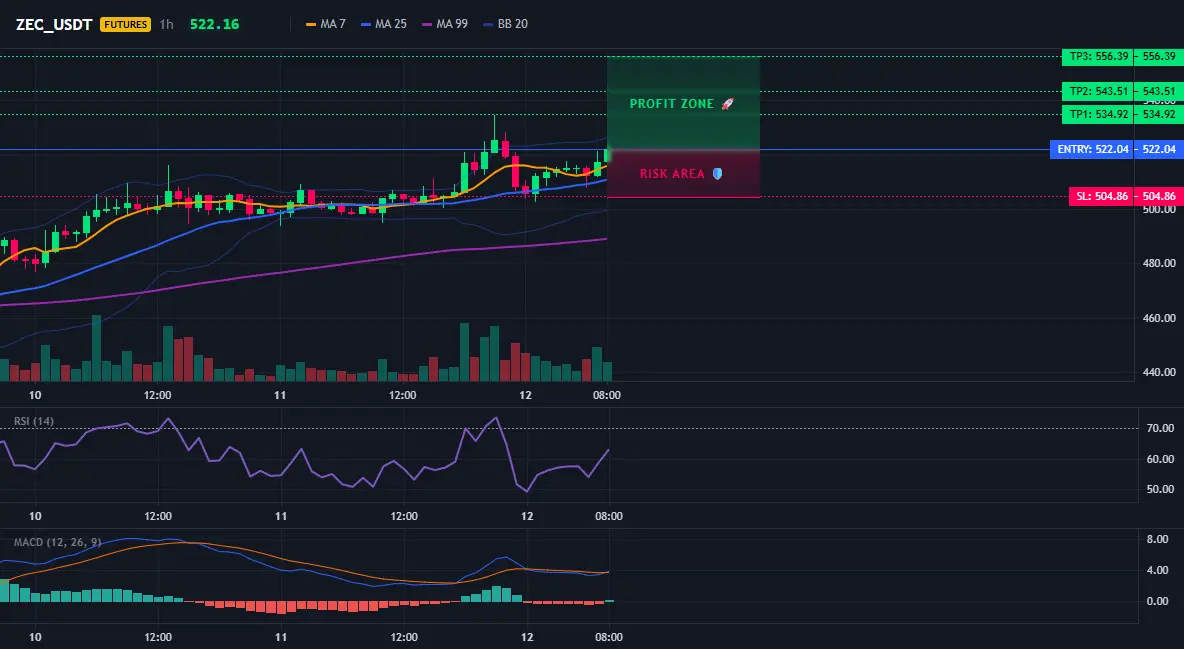This screenshot has width=1184, height=649.
Task: Click the ENTRY: 522.04 label
Action: pyautogui.click(x=1093, y=150)
